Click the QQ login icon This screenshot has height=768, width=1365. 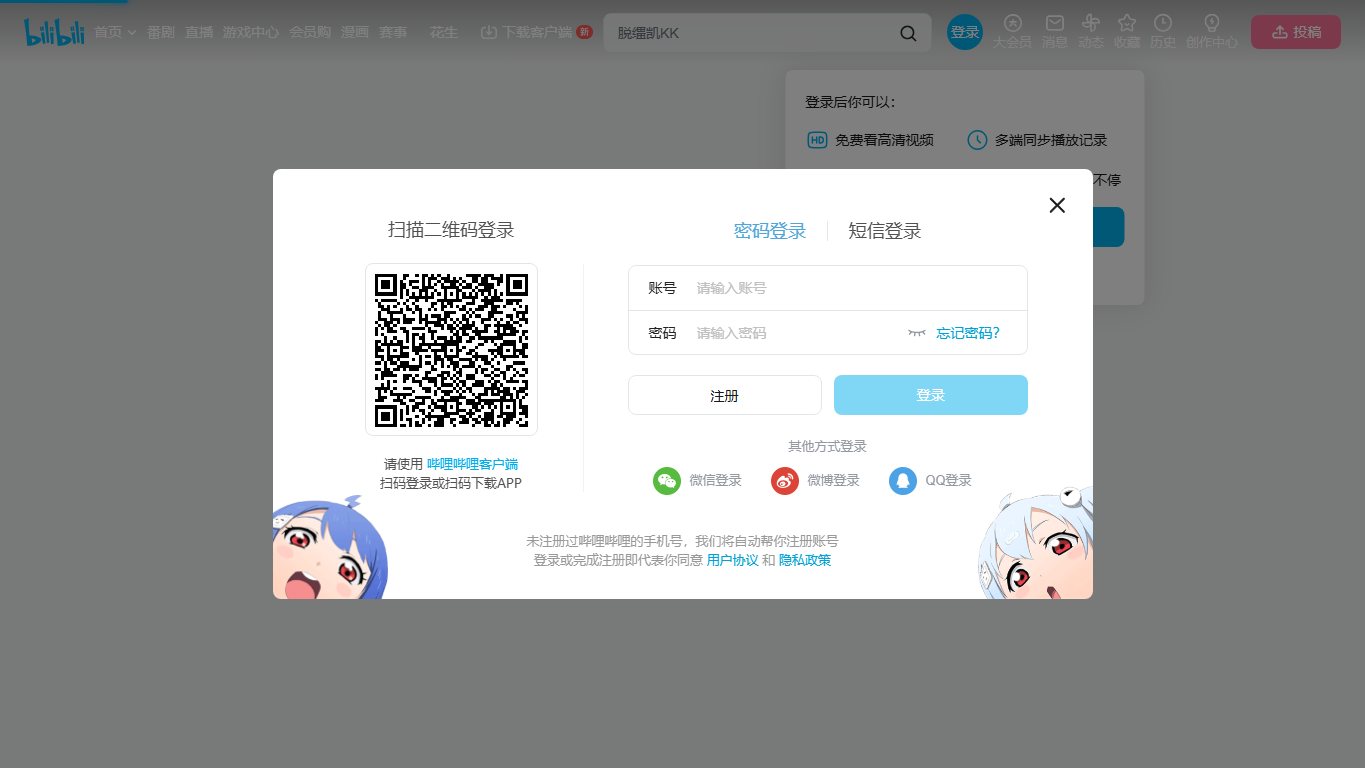tap(903, 481)
